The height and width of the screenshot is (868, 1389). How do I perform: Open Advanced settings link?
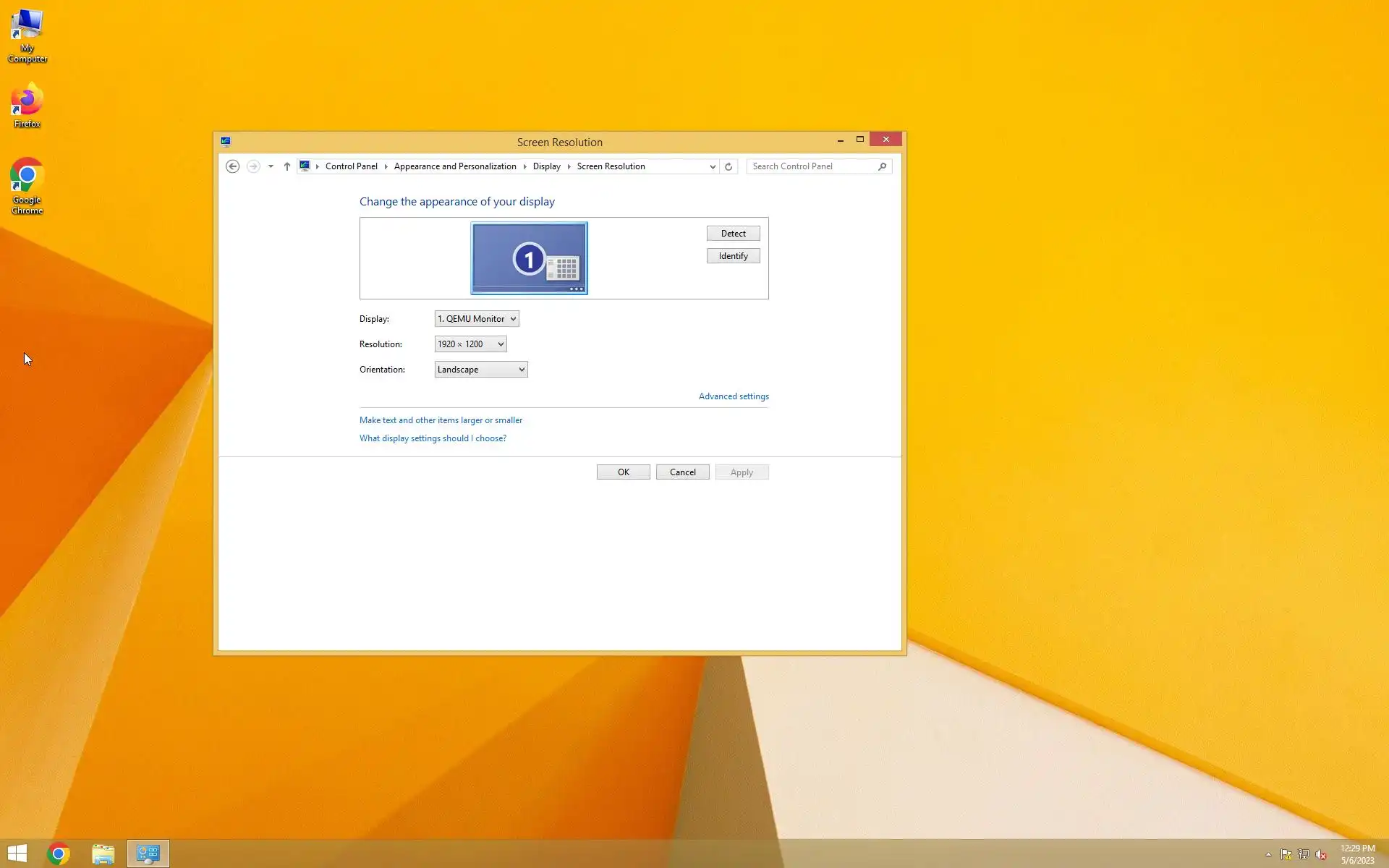(x=734, y=396)
